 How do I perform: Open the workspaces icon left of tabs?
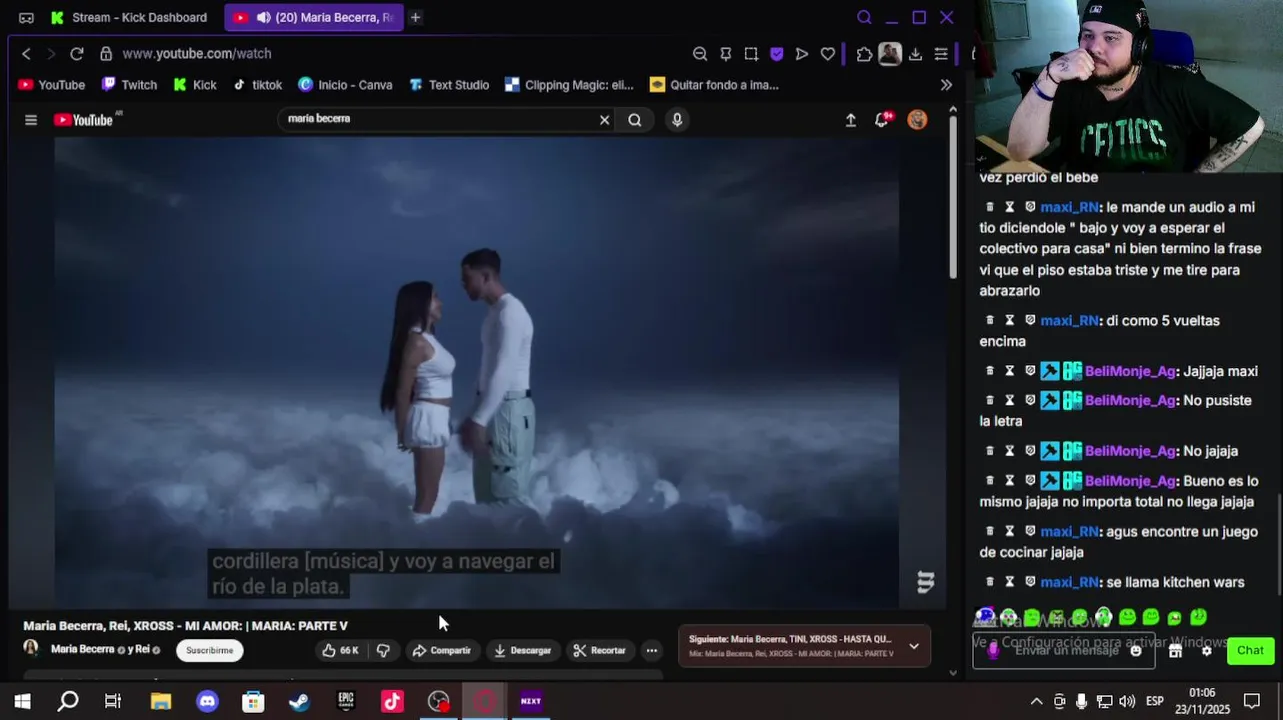[x=26, y=18]
